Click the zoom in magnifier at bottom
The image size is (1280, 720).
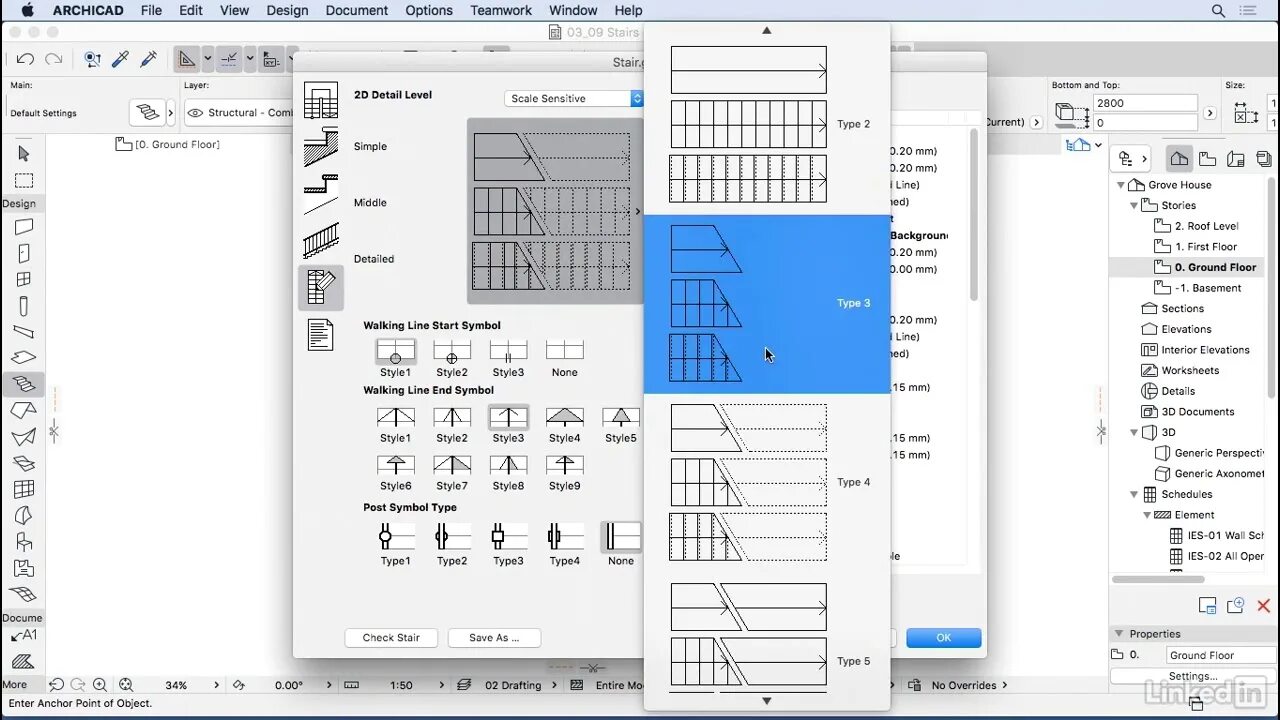(x=100, y=685)
